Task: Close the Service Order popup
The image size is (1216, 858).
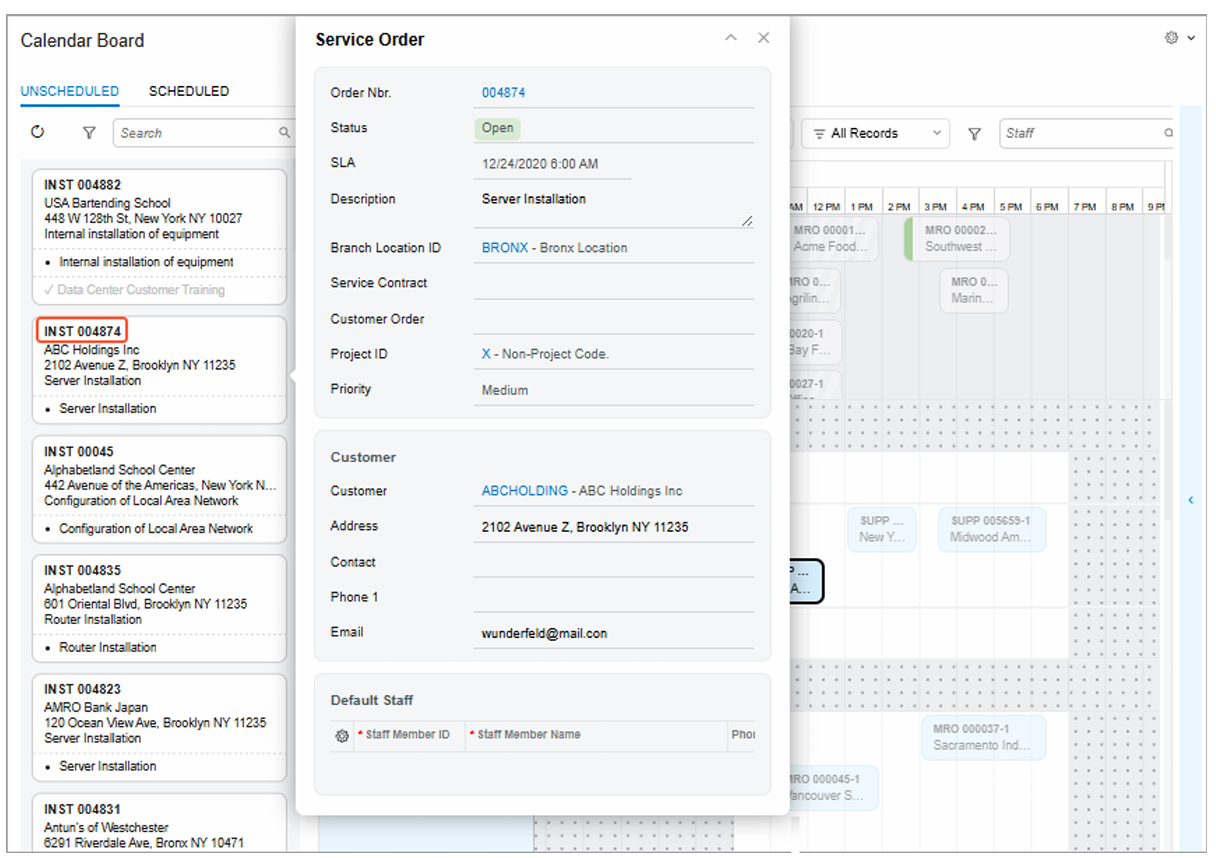Action: pos(763,38)
